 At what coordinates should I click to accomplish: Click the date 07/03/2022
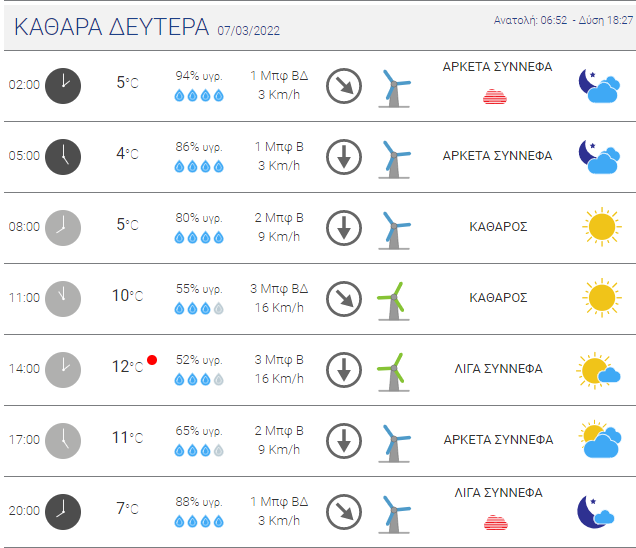click(249, 31)
